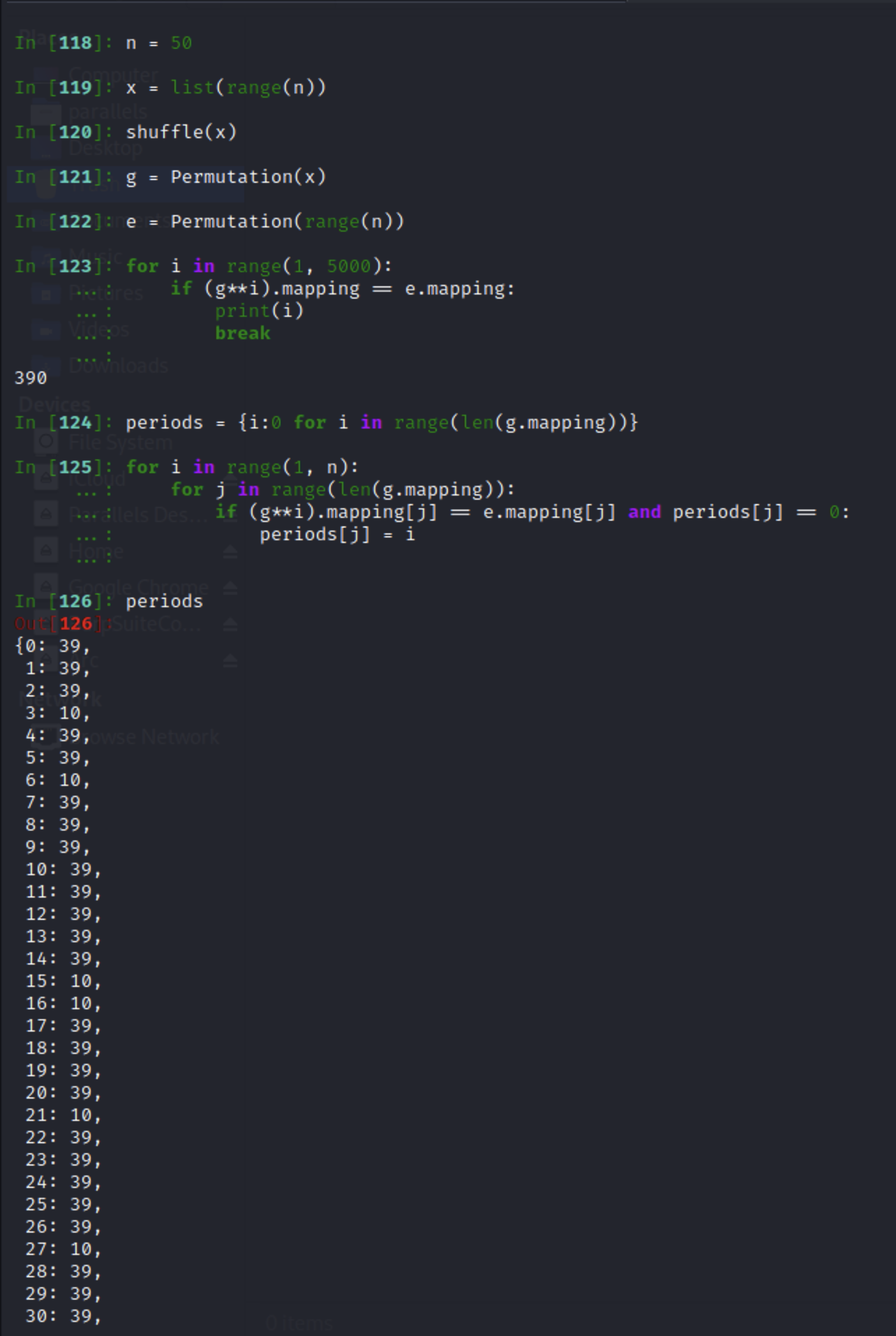
Task: Click the output row '10: 39,'
Action: (x=64, y=870)
